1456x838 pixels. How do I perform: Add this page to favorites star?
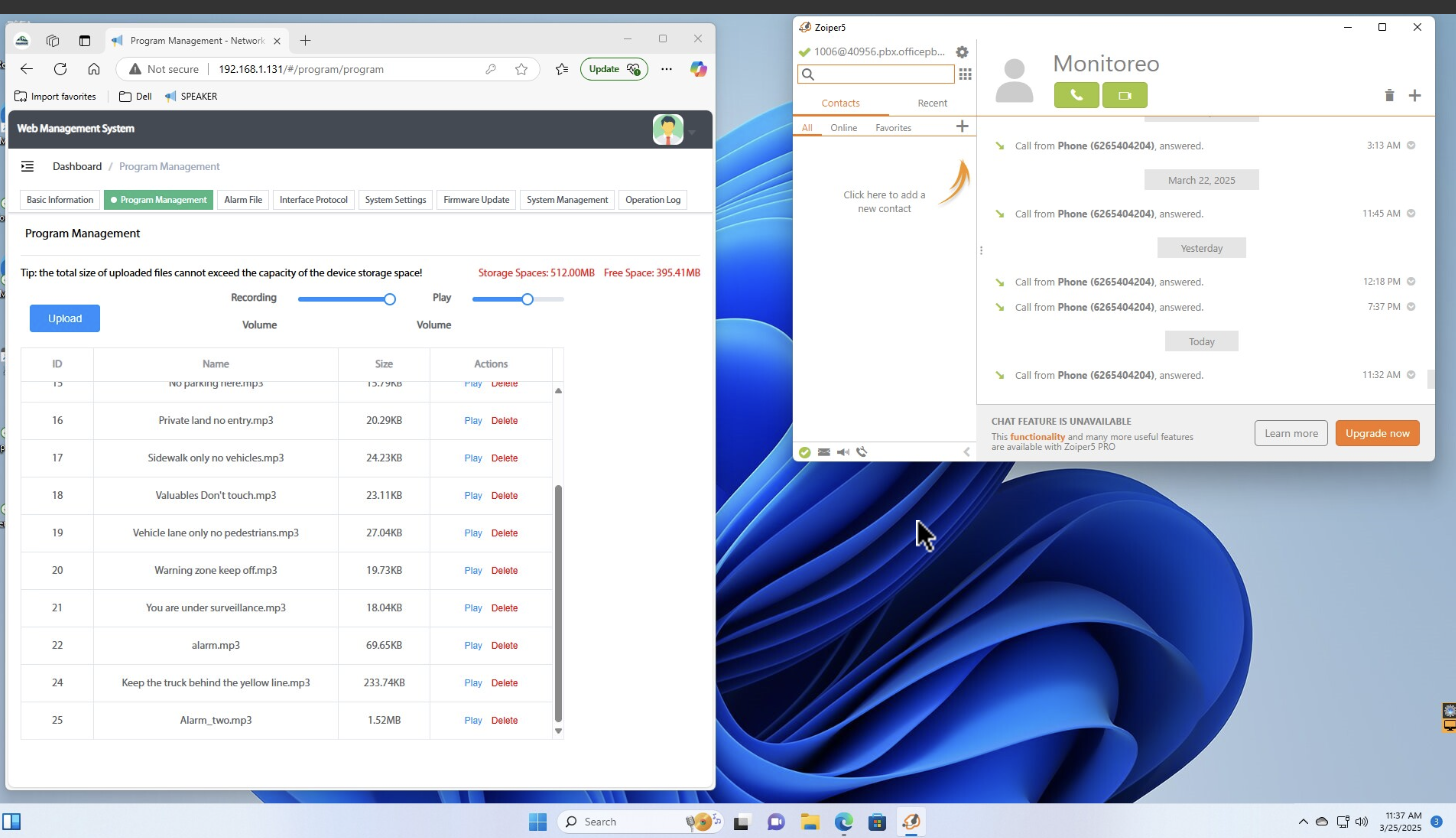tap(521, 69)
